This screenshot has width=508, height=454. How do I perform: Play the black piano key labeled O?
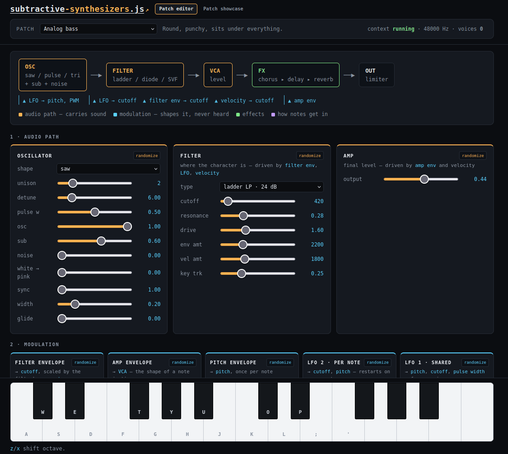click(268, 401)
